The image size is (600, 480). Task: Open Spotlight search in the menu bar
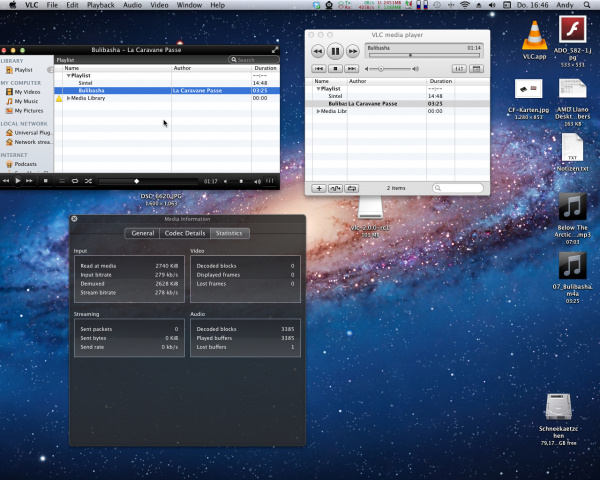tap(587, 5)
